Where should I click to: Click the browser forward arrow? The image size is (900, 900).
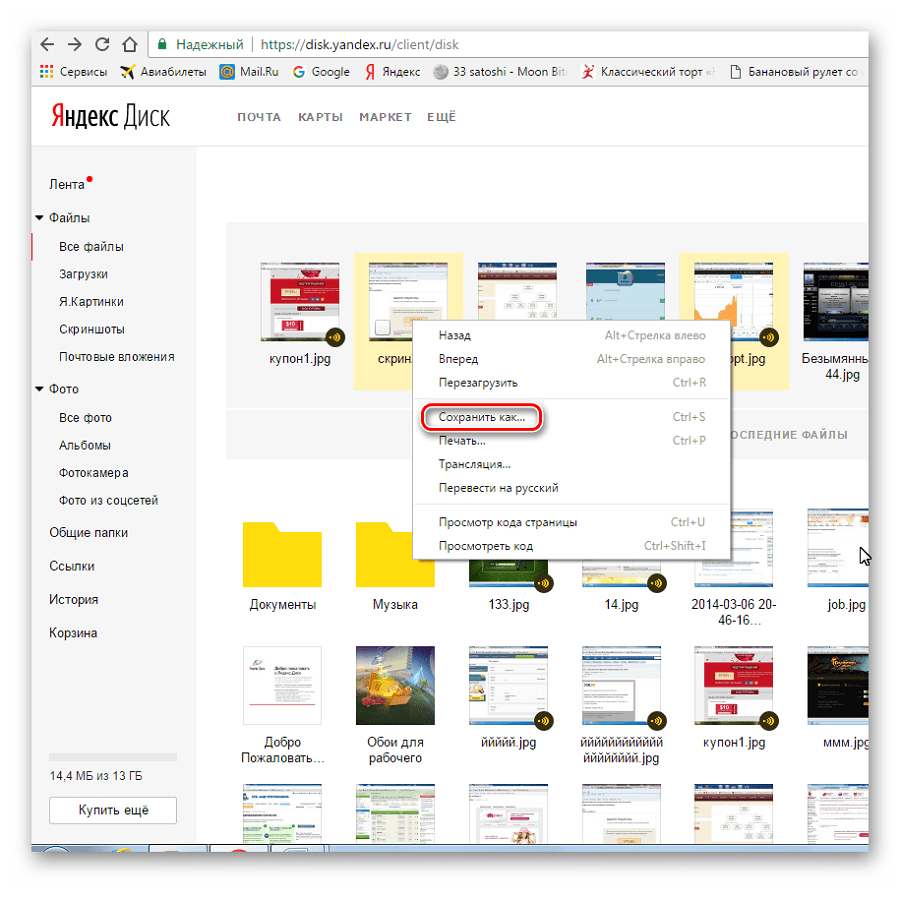coord(74,44)
